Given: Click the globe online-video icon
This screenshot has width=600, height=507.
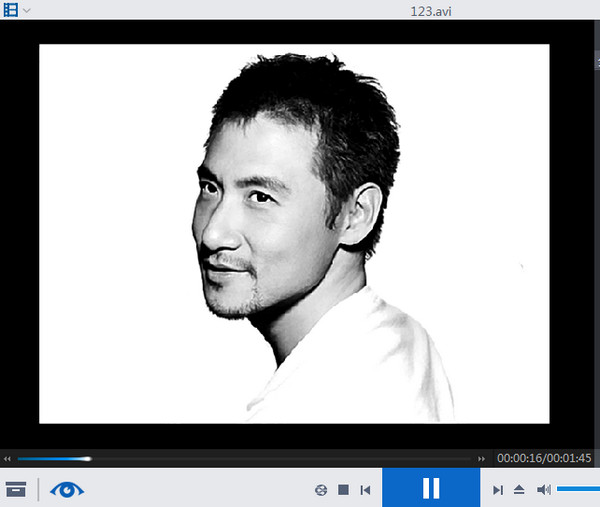Looking at the screenshot, I should [321, 490].
